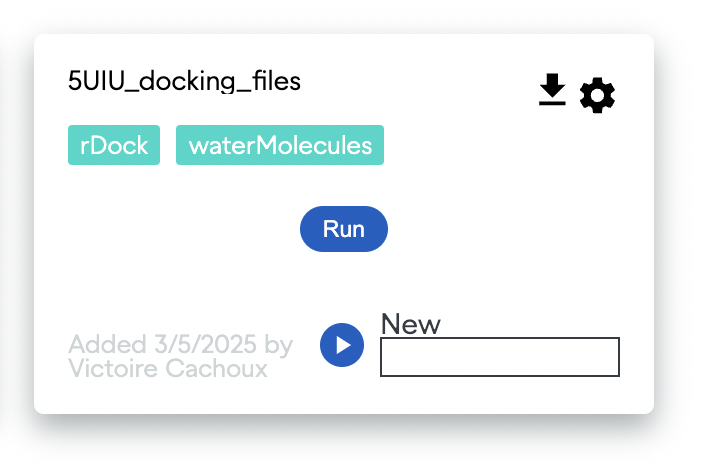Hit the download arrow icon
The image size is (714, 468).
(x=552, y=92)
